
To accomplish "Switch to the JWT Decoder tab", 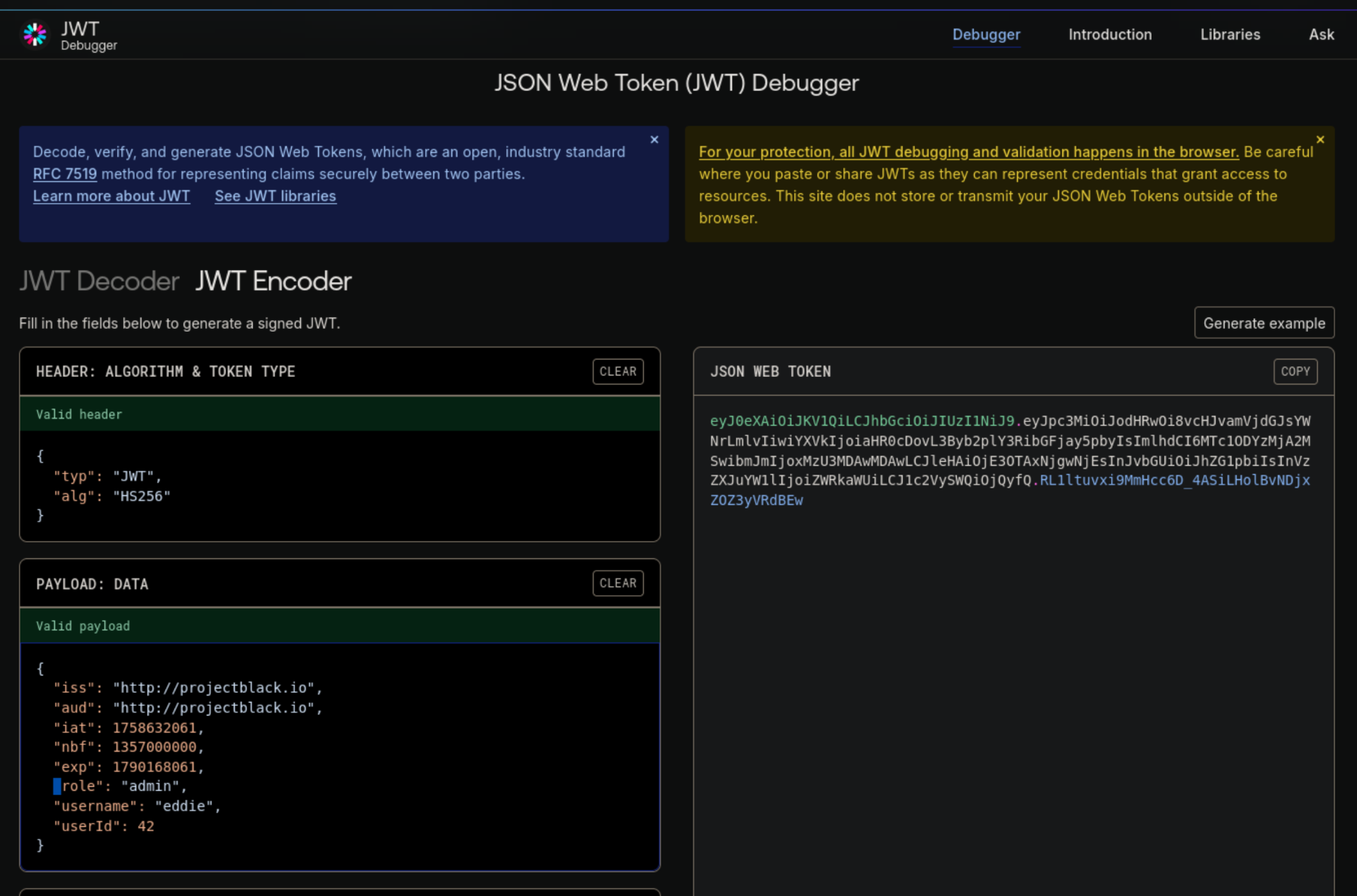I will click(99, 281).
